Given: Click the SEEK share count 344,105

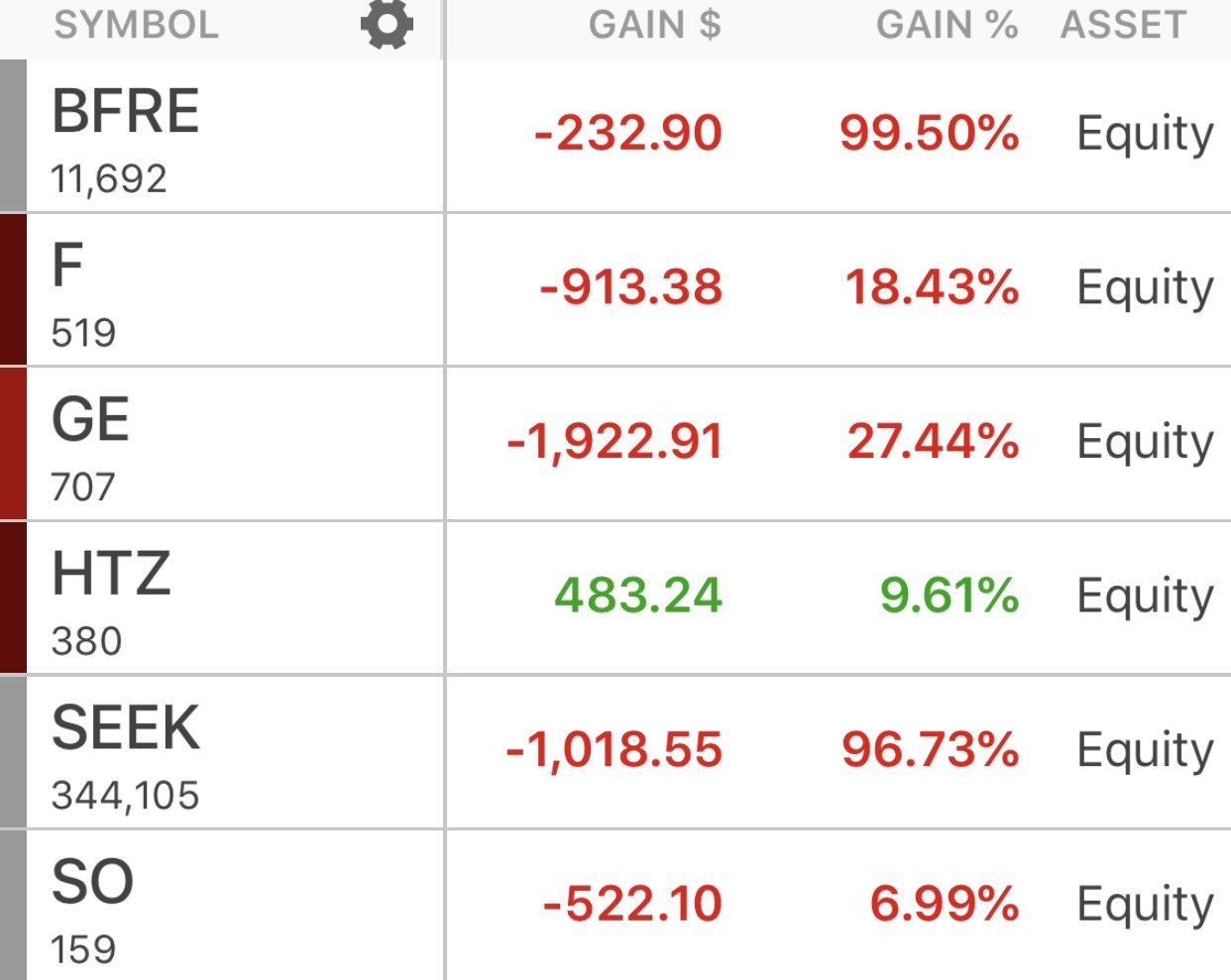Looking at the screenshot, I should pos(126,796).
